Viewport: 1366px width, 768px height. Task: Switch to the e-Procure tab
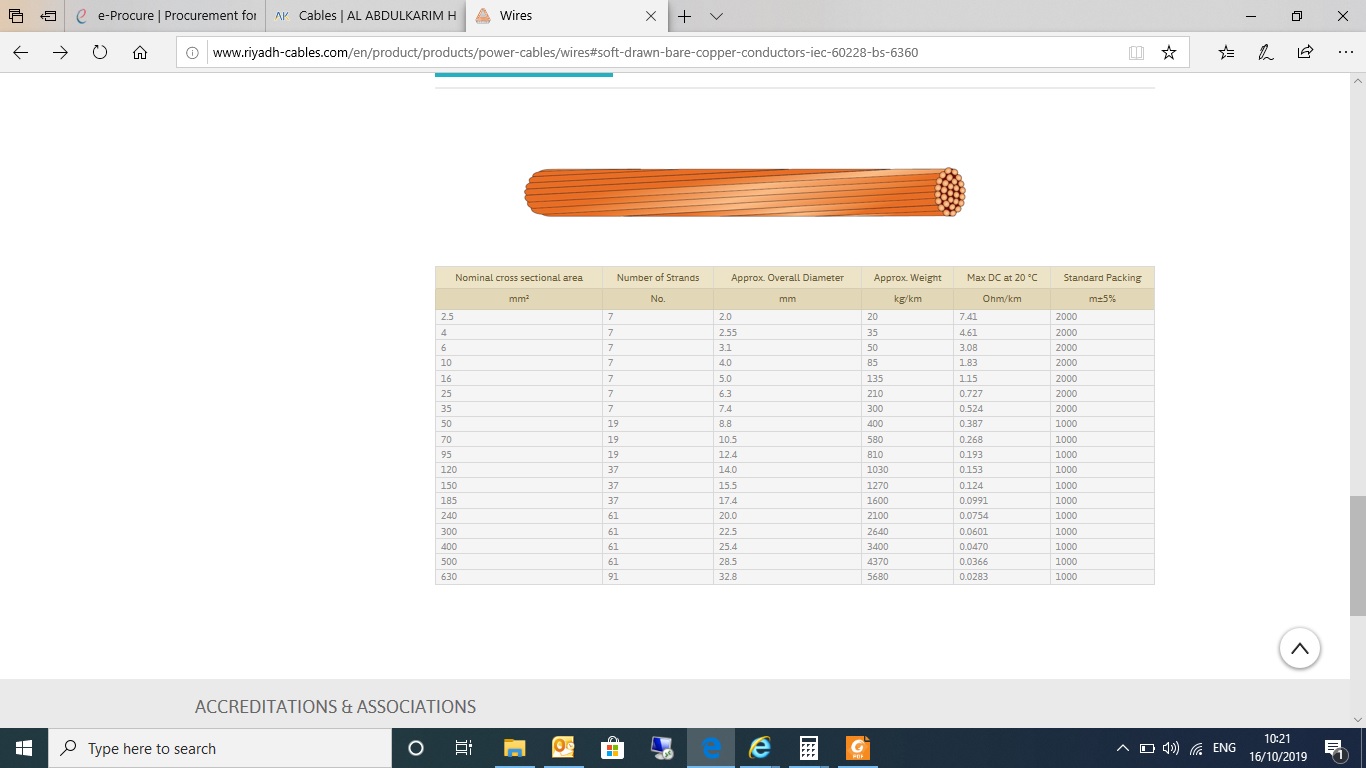click(x=167, y=16)
